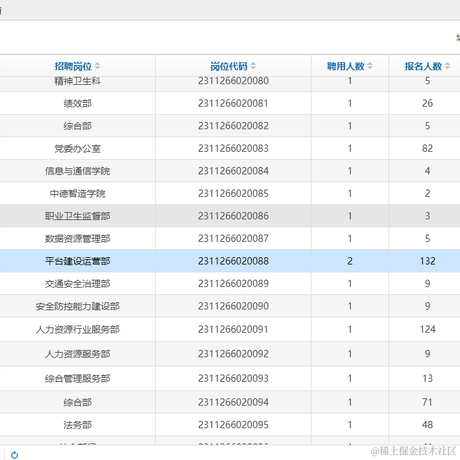
Task: Click job code 2311266020089
Action: [x=233, y=284]
